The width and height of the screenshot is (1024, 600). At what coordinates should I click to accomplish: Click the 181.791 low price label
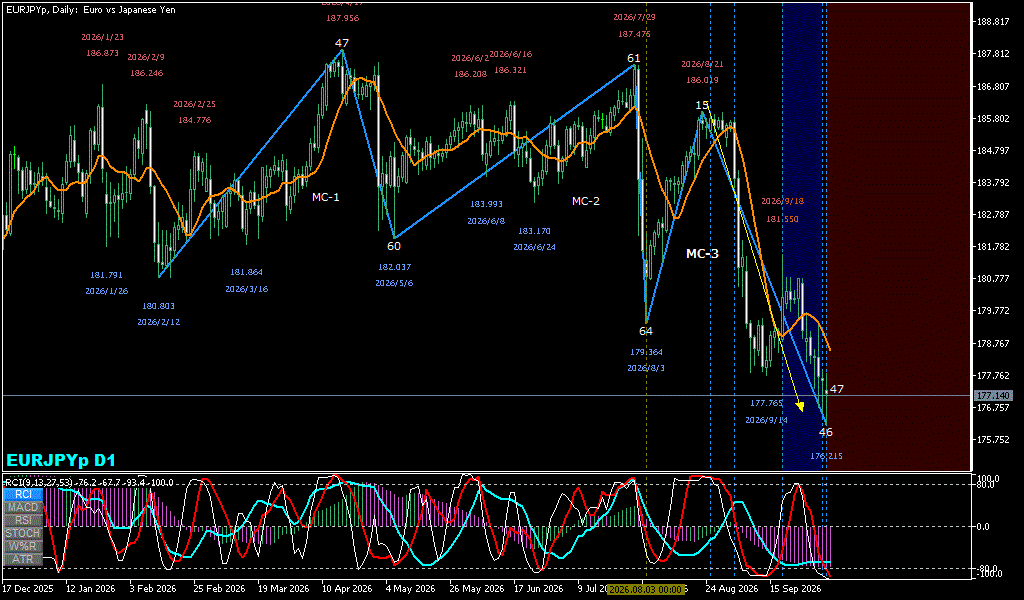click(106, 275)
